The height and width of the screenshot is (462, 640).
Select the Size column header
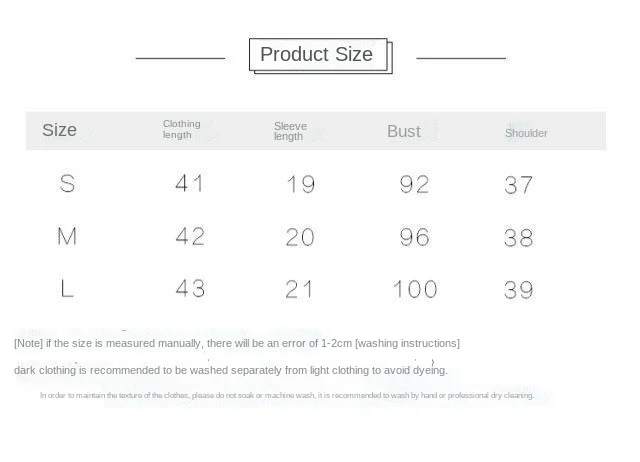click(60, 130)
